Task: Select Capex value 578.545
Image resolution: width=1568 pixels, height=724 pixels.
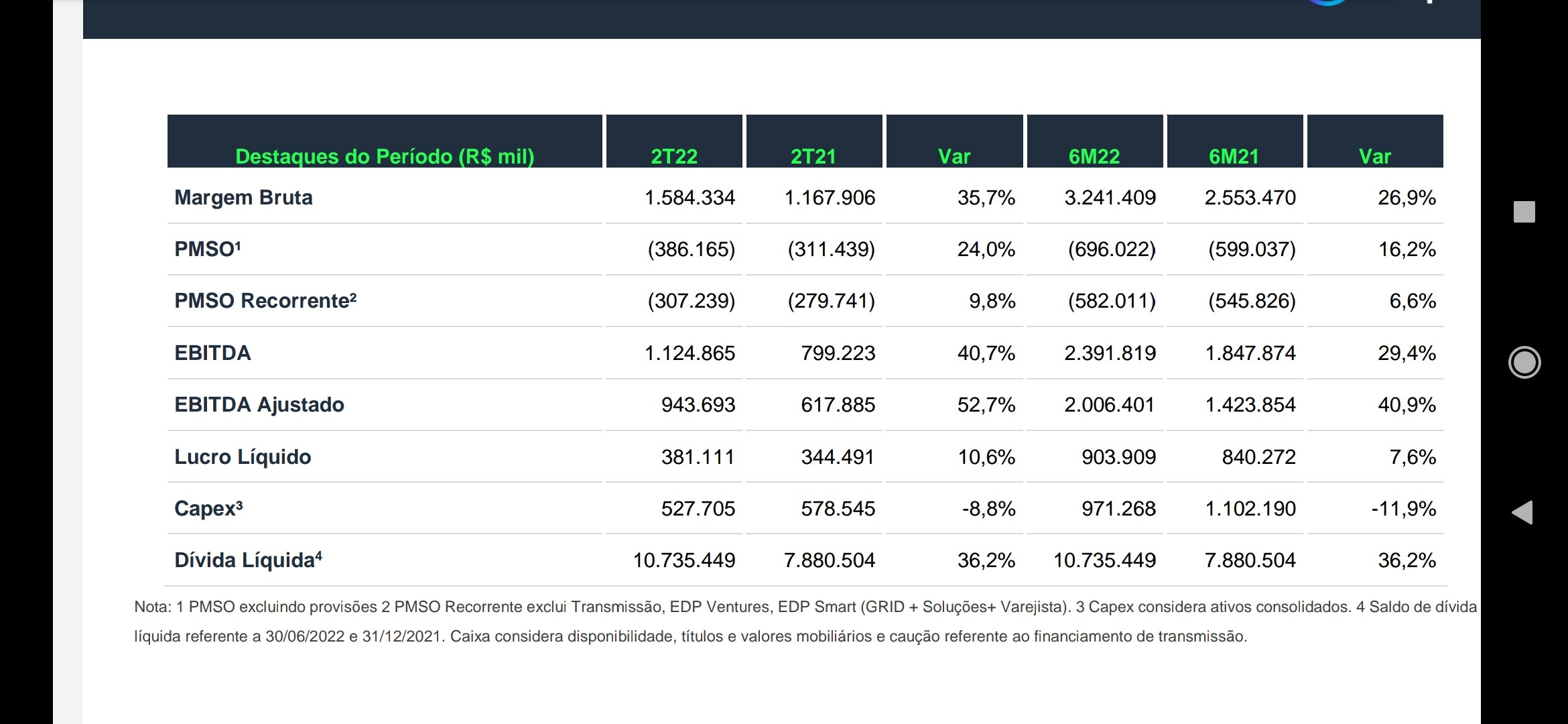Action: [838, 509]
